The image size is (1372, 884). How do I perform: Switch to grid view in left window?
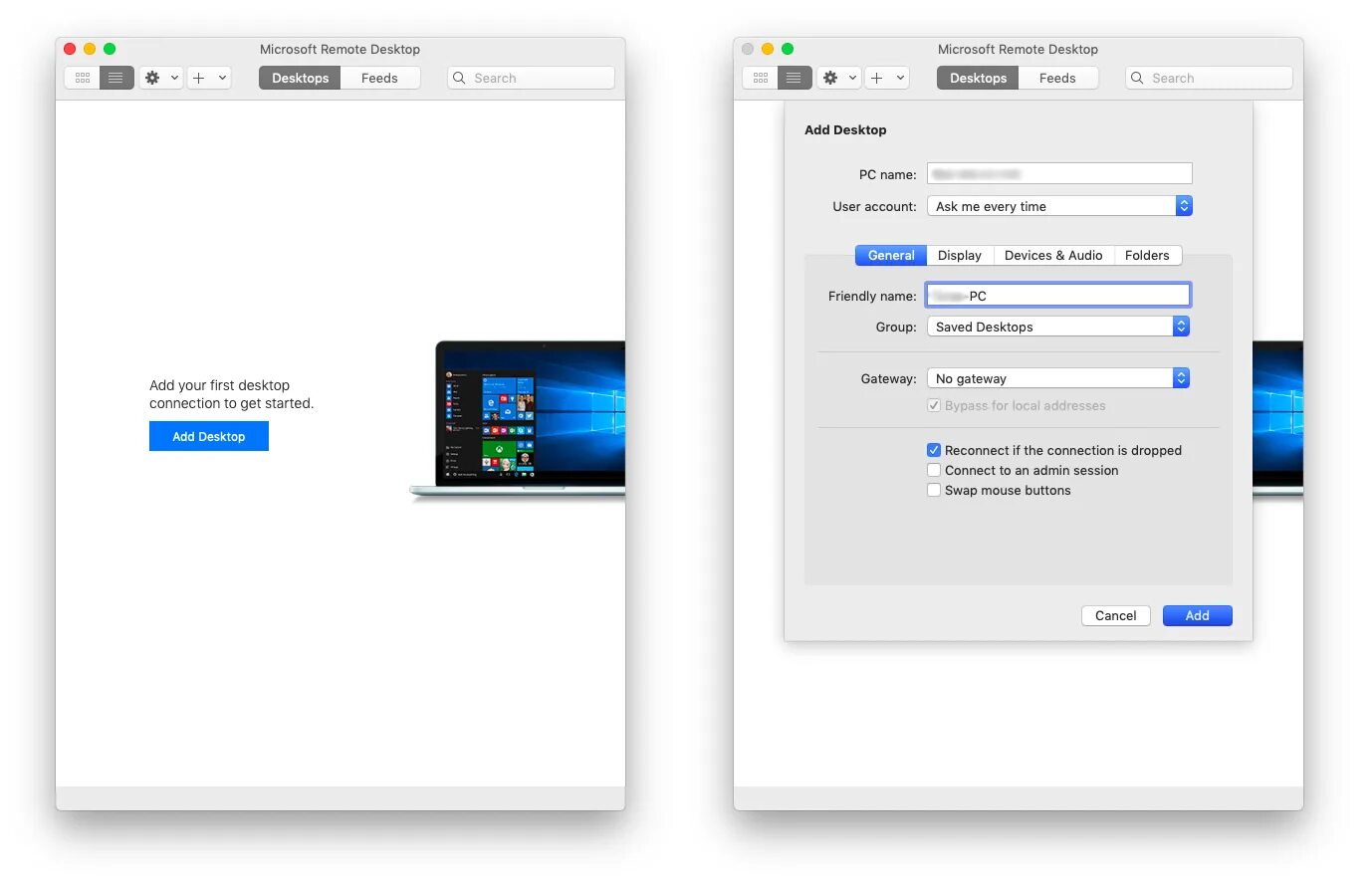coord(83,78)
